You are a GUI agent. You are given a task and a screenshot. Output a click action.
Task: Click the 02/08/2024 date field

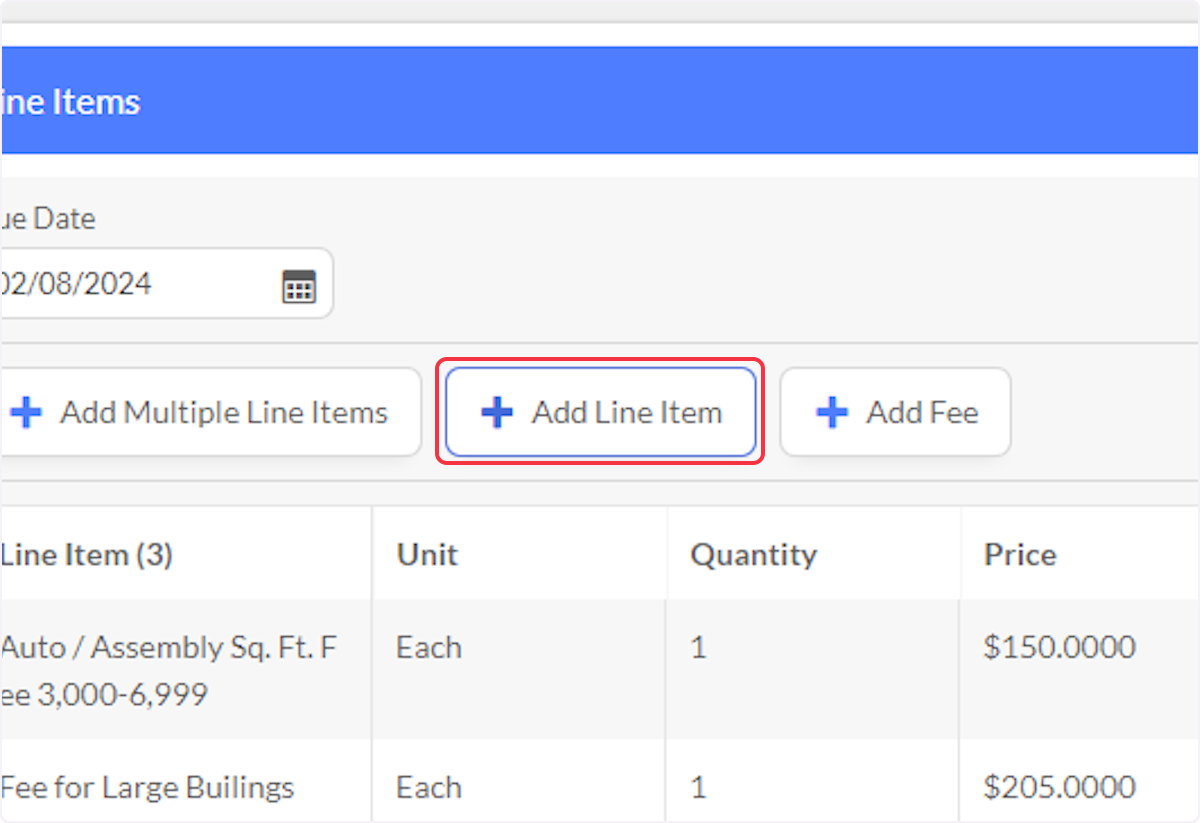click(166, 284)
